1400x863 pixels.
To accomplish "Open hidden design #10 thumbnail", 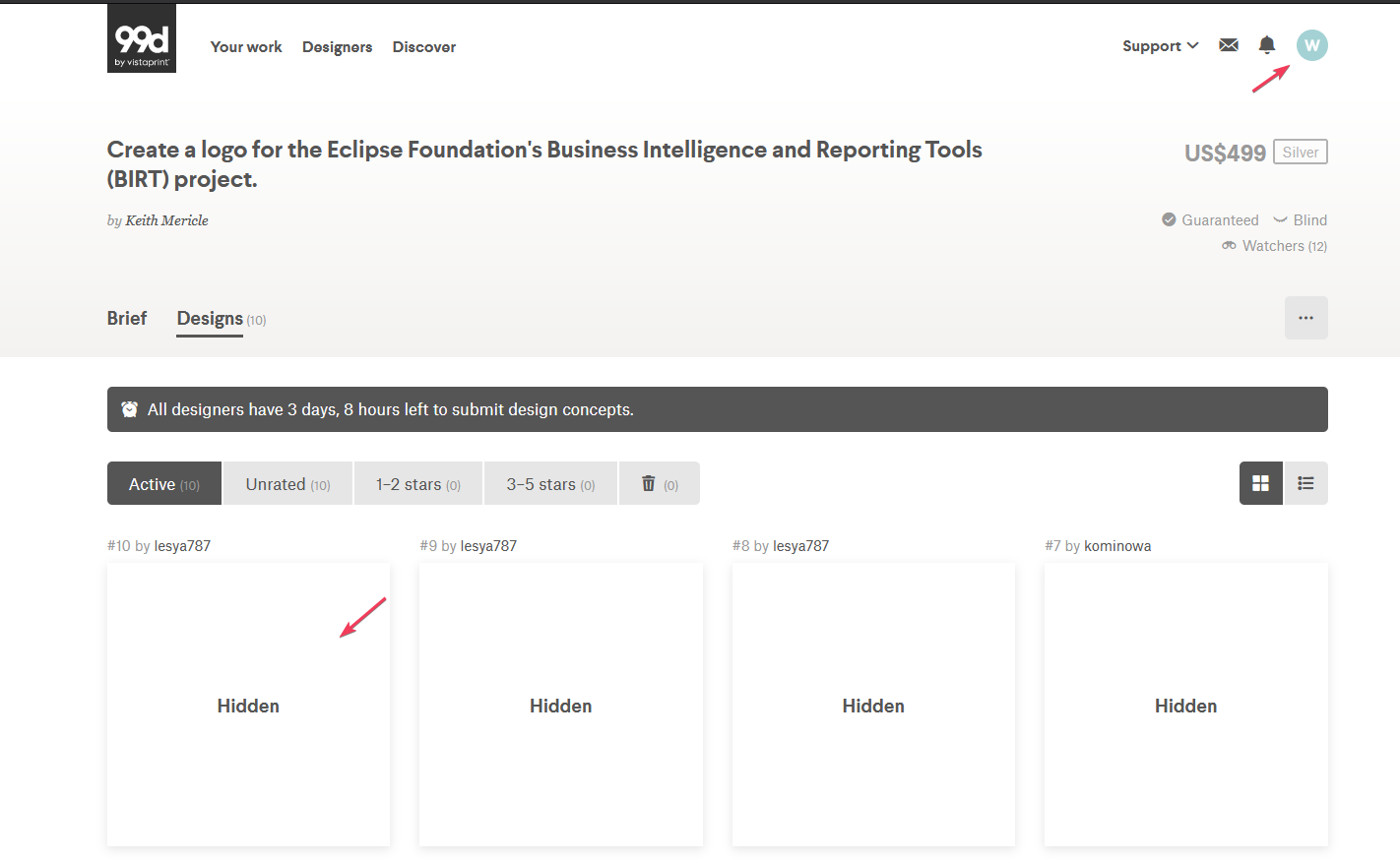I will point(248,705).
